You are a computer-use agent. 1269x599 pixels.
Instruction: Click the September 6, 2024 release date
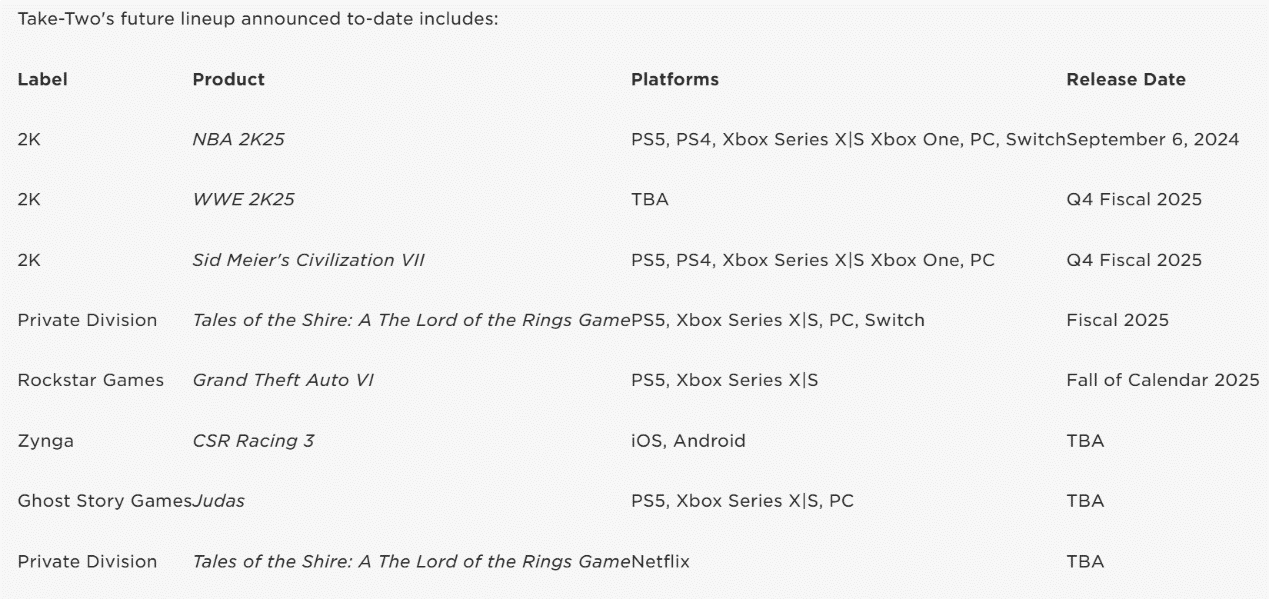pos(1152,140)
